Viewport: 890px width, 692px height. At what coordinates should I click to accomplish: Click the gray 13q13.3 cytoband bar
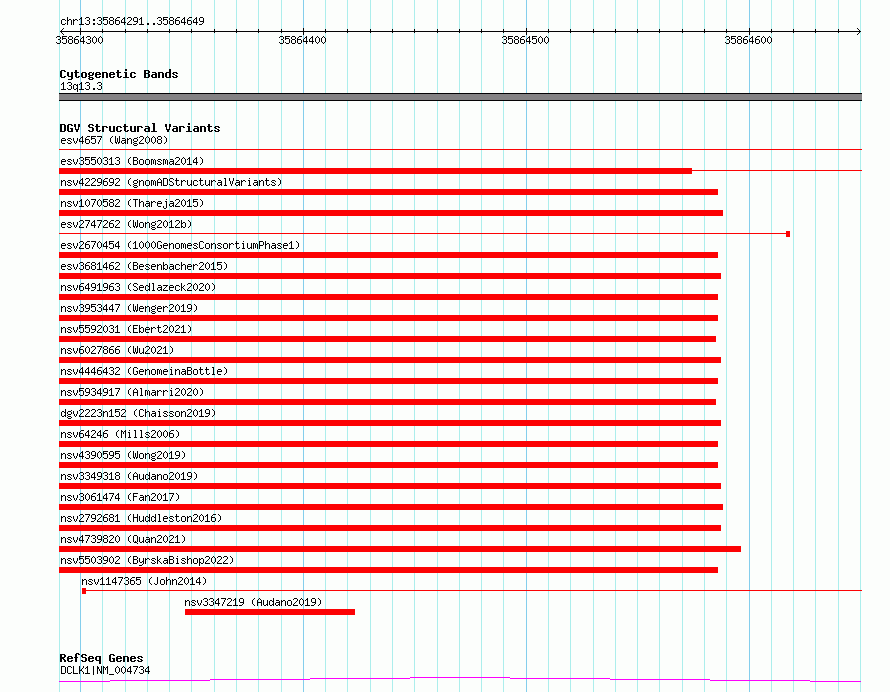pos(460,97)
